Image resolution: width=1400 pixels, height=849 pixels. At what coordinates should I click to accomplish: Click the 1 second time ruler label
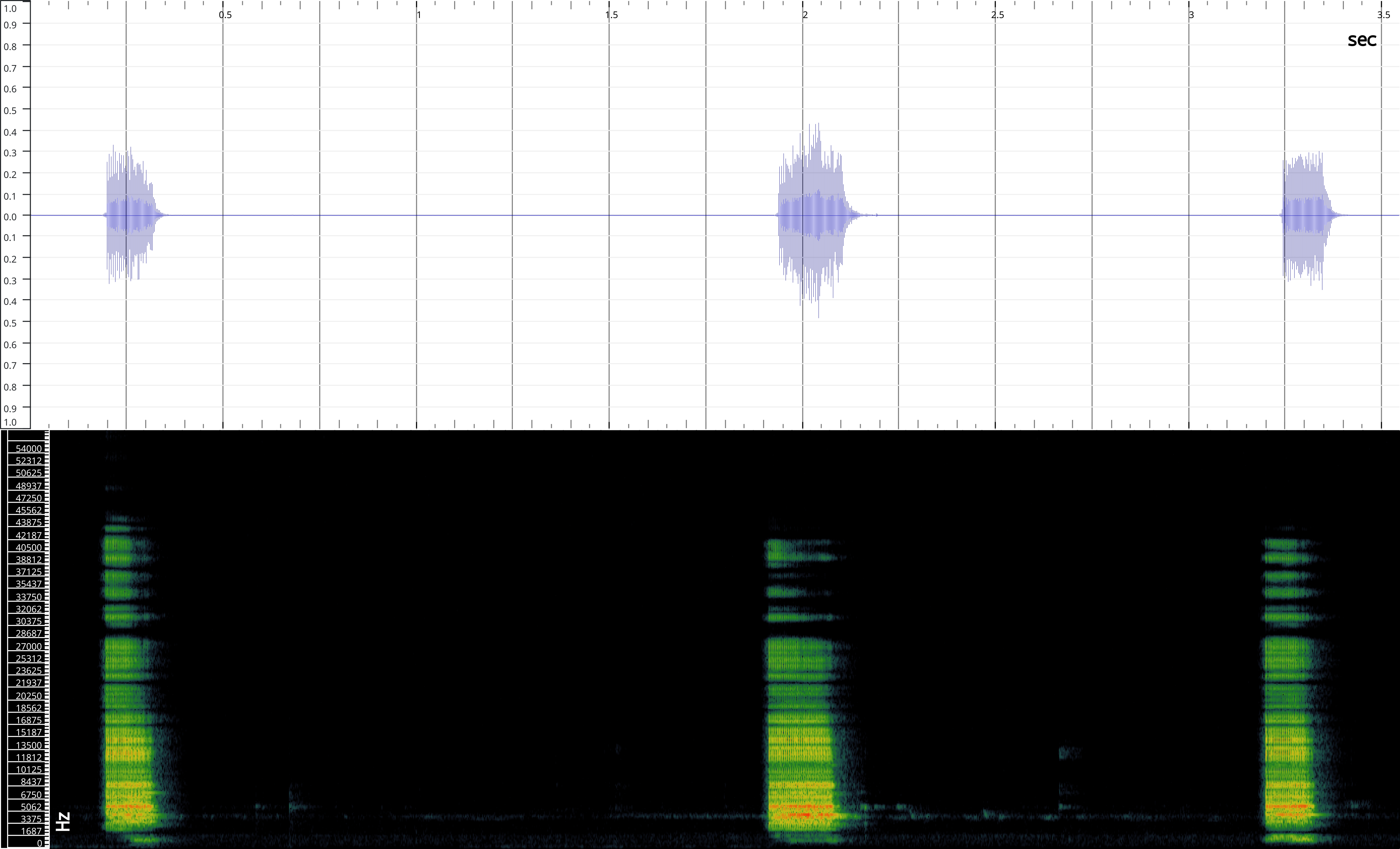(419, 15)
